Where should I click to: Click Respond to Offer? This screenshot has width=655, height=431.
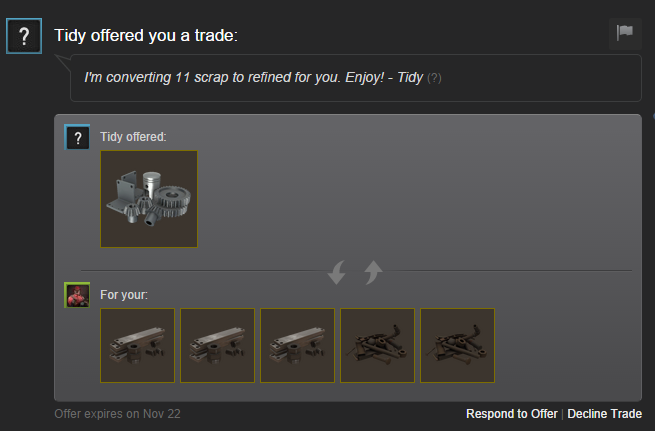pyautogui.click(x=512, y=414)
